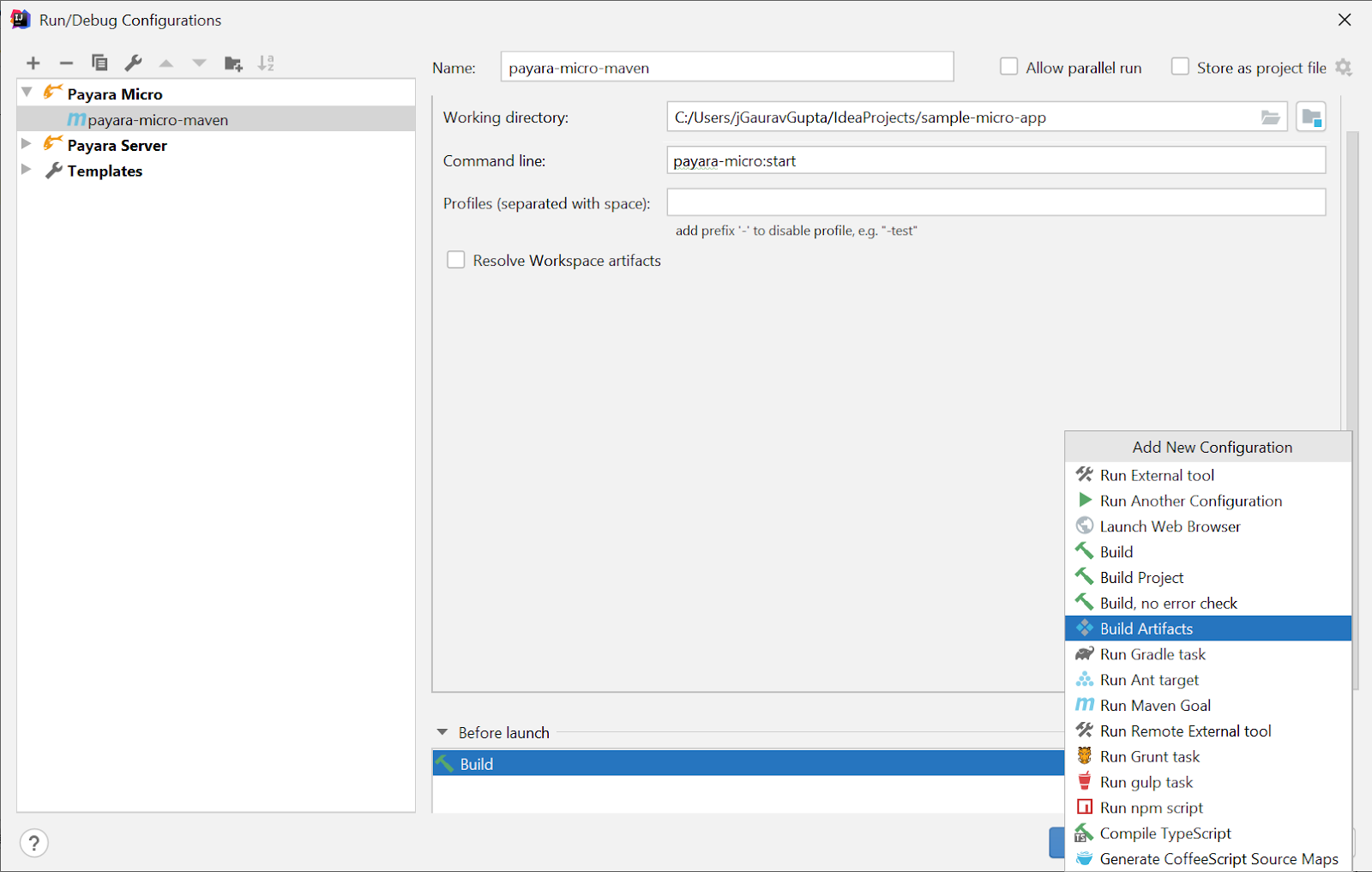Enable Allow parallel run checkbox

click(x=1009, y=67)
